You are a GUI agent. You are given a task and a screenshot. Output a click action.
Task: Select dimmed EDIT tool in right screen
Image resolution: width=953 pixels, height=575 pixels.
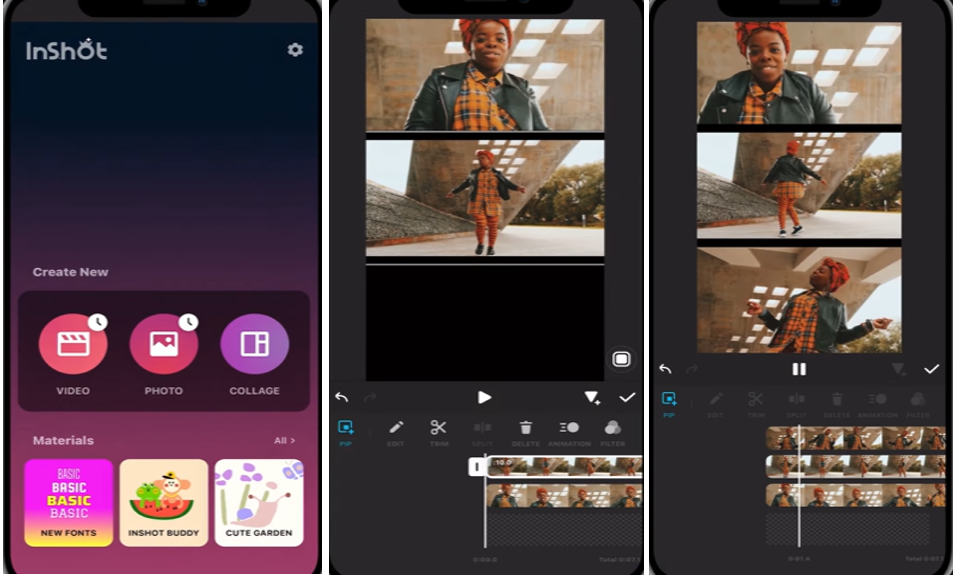pos(715,404)
